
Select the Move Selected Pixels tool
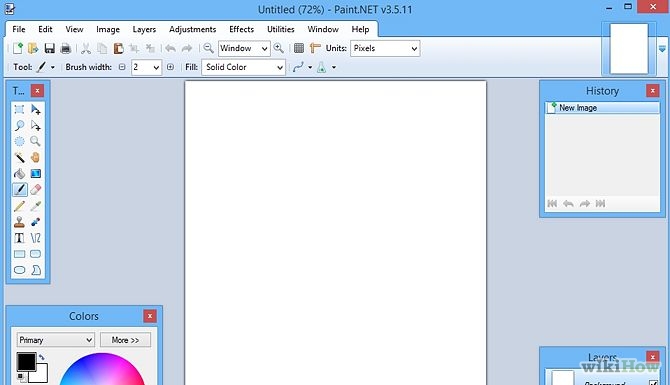pyautogui.click(x=35, y=109)
